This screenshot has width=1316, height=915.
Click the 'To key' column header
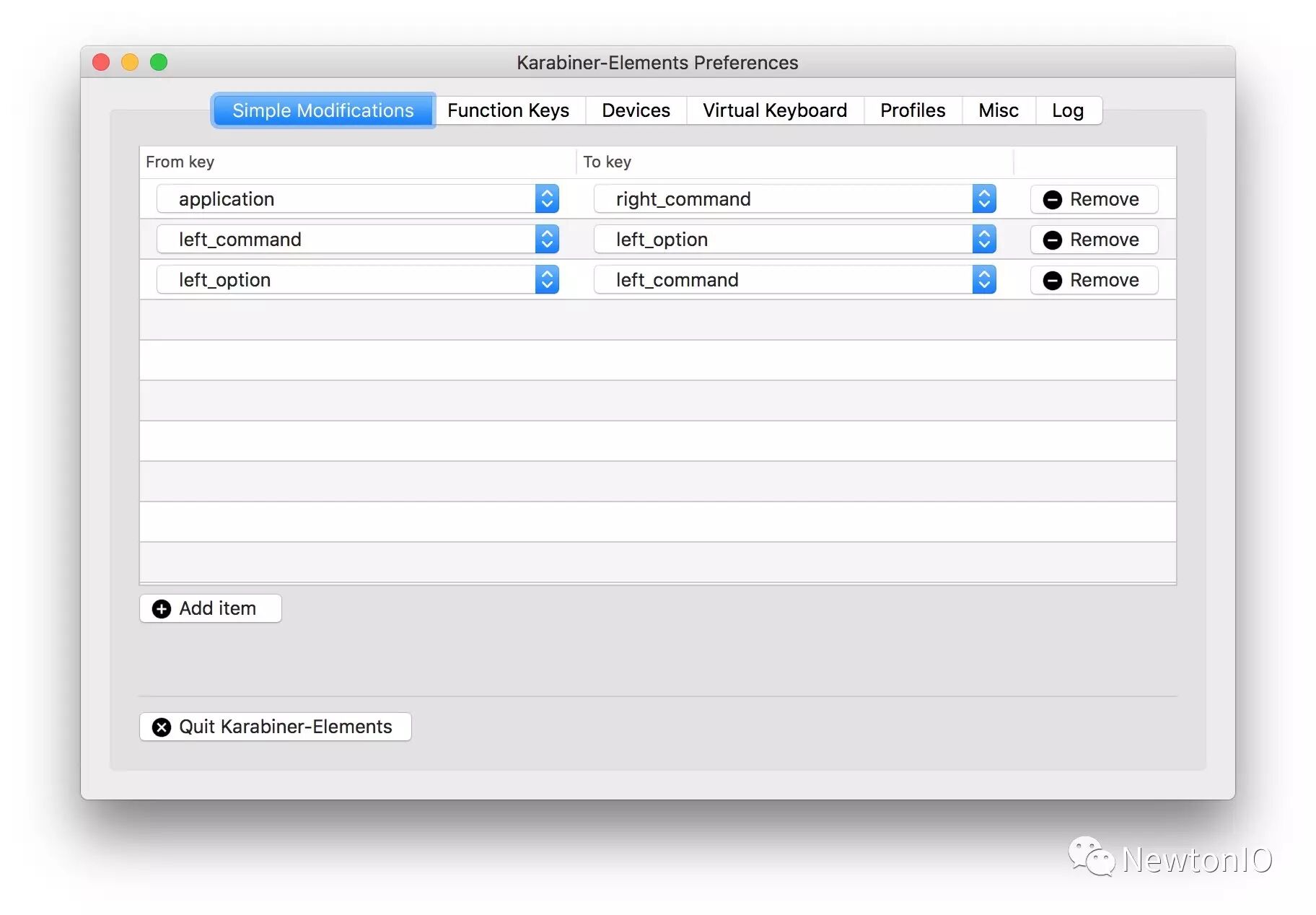(x=795, y=162)
